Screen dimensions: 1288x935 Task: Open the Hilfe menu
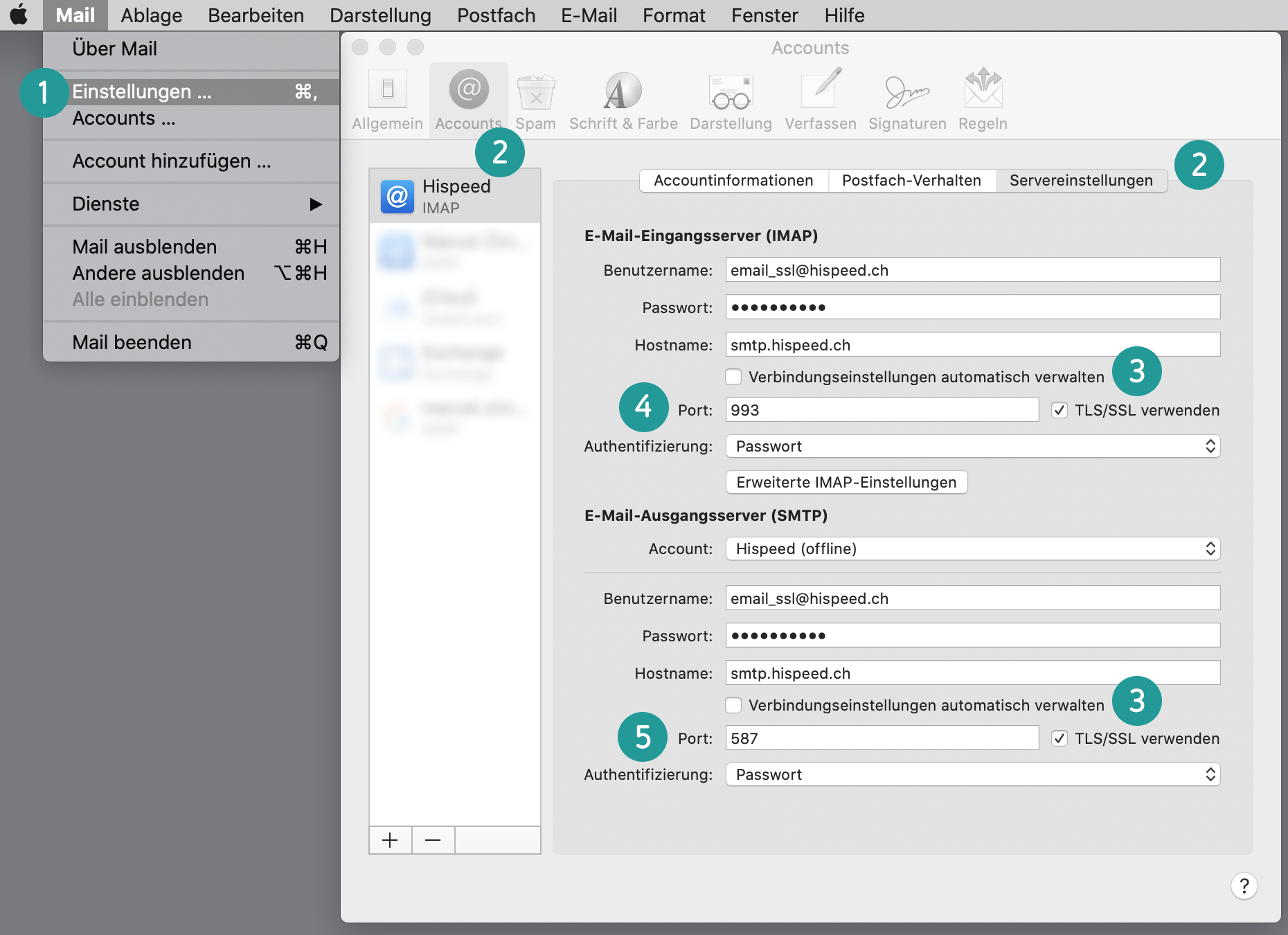point(845,15)
